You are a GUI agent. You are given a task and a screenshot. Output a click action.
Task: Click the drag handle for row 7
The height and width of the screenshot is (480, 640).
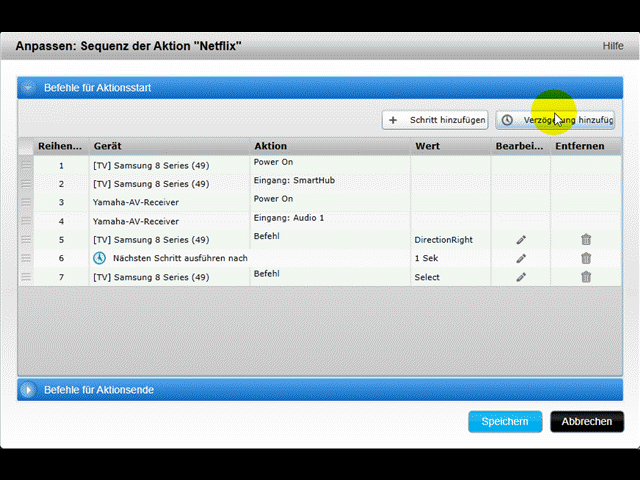[x=26, y=277]
